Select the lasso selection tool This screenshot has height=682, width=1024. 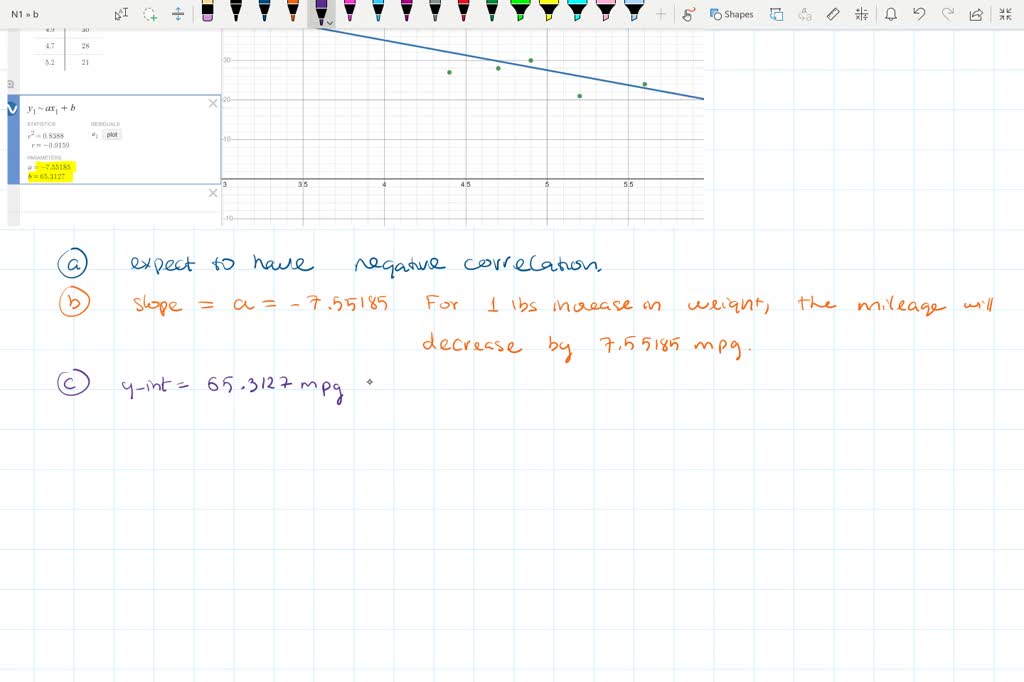pyautogui.click(x=149, y=14)
